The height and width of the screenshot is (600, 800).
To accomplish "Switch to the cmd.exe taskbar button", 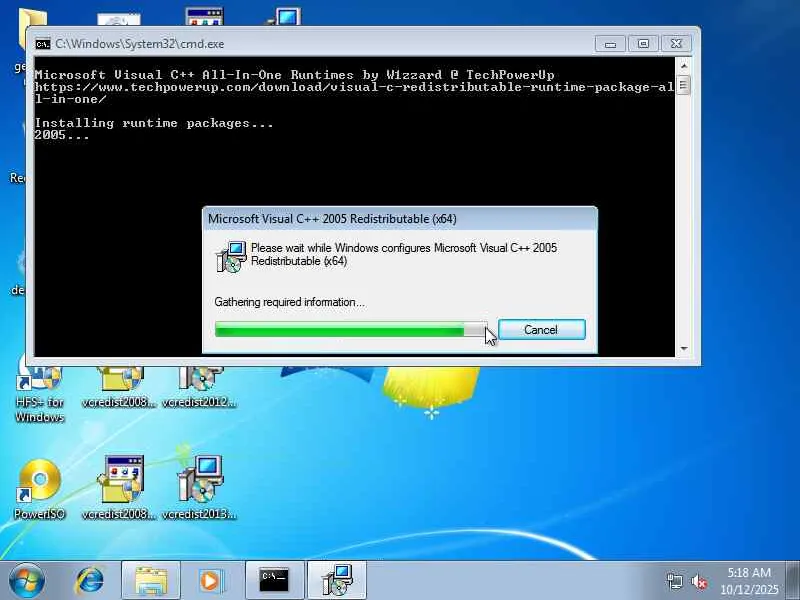I will [x=274, y=581].
